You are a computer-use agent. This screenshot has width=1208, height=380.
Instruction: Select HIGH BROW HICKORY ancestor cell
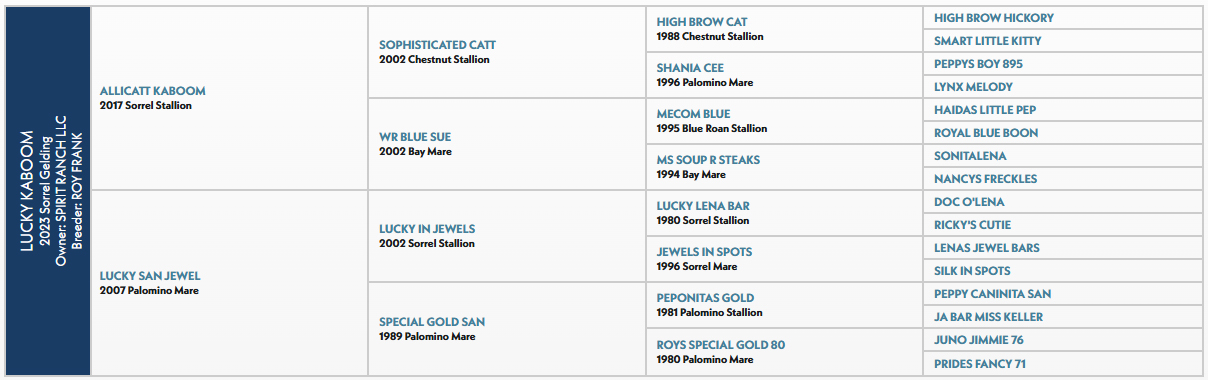click(1062, 18)
